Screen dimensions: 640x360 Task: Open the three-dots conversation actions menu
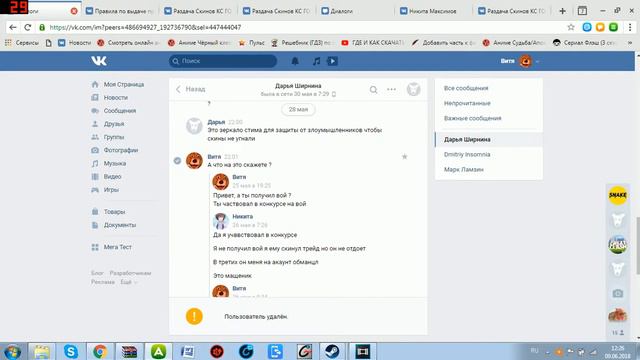[391, 89]
